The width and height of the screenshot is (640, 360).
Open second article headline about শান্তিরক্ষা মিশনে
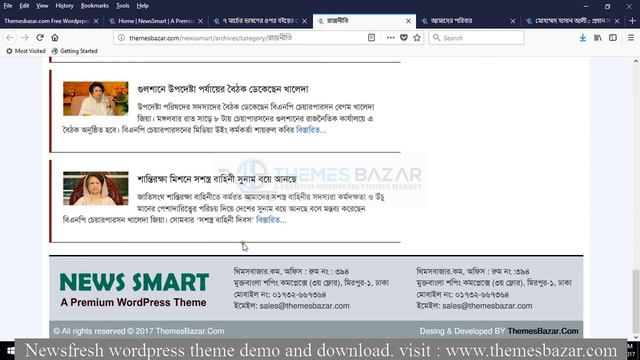pos(217,179)
